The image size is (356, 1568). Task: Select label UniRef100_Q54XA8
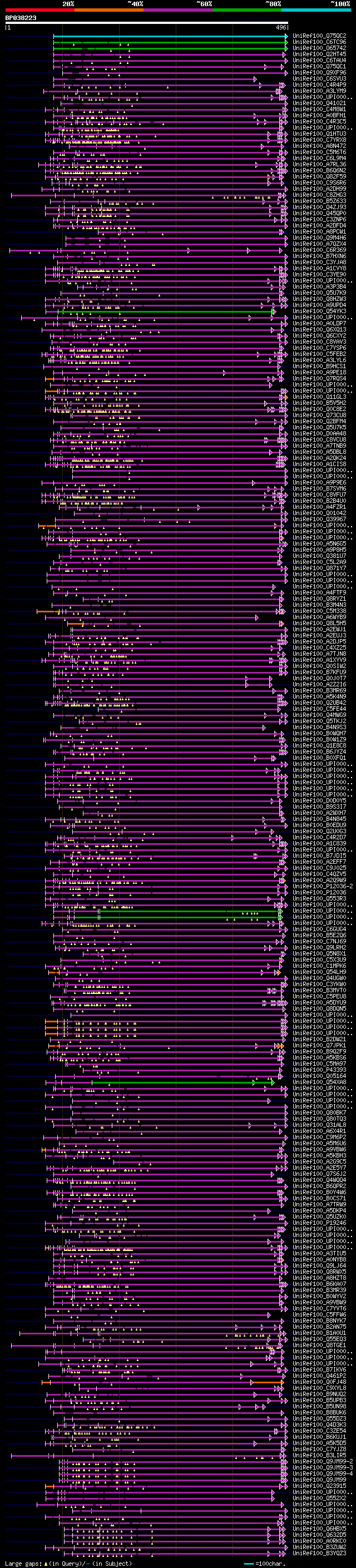(x=319, y=1082)
